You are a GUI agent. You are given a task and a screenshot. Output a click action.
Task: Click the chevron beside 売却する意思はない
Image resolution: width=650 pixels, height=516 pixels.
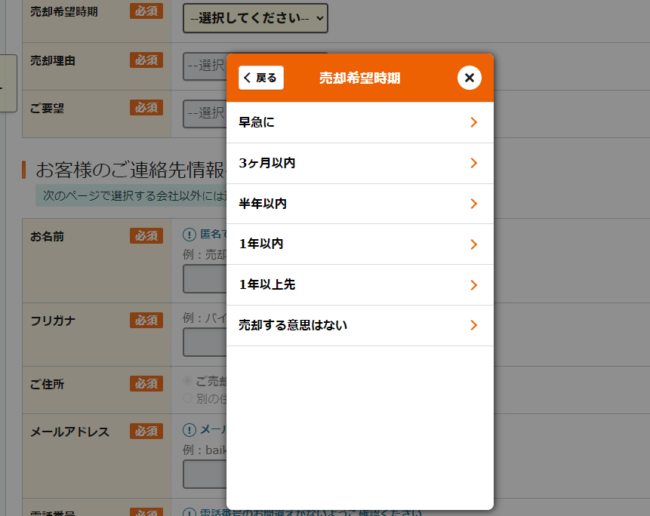(474, 325)
